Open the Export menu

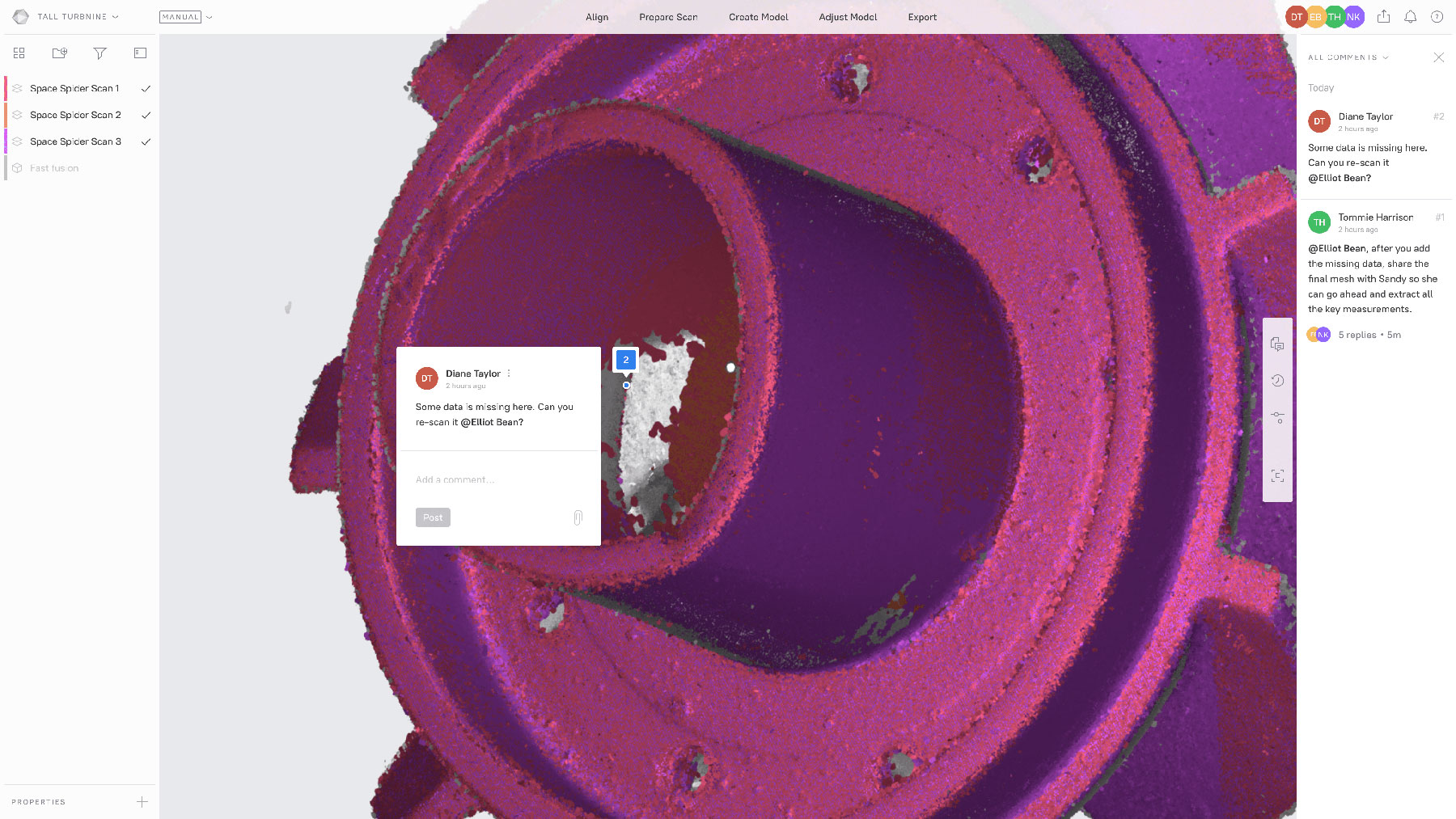tap(922, 17)
